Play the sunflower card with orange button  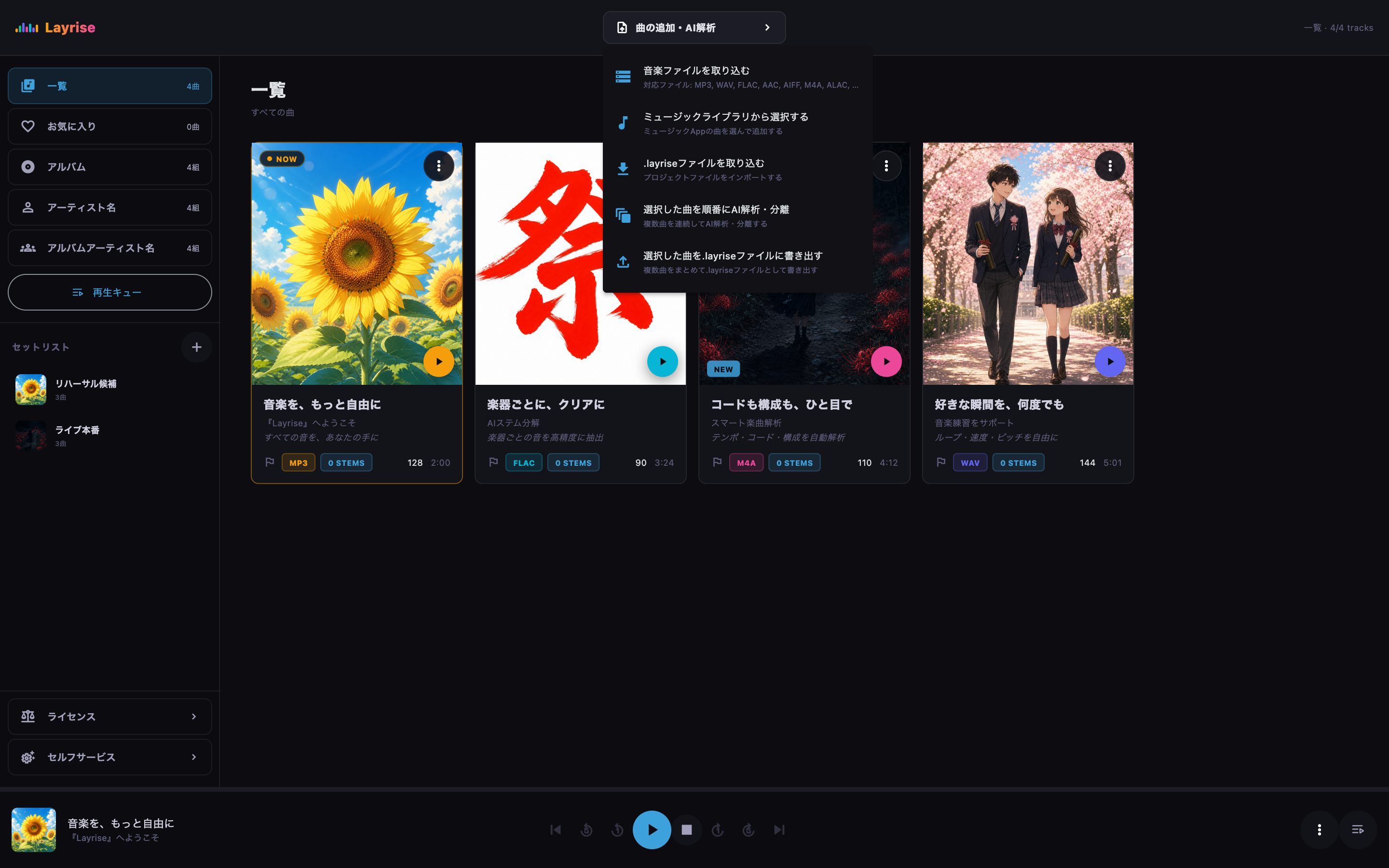[x=438, y=362]
